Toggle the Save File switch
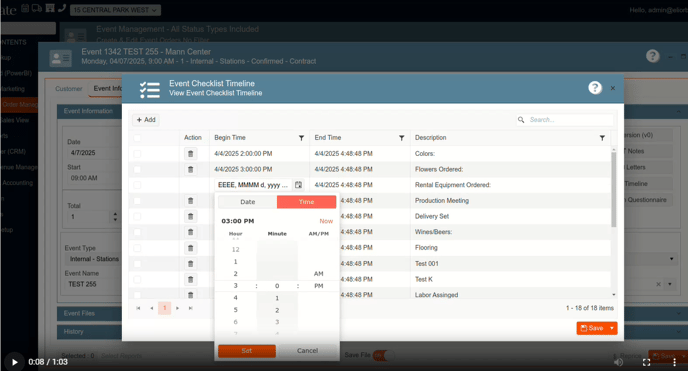688x371 pixels. (x=383, y=355)
